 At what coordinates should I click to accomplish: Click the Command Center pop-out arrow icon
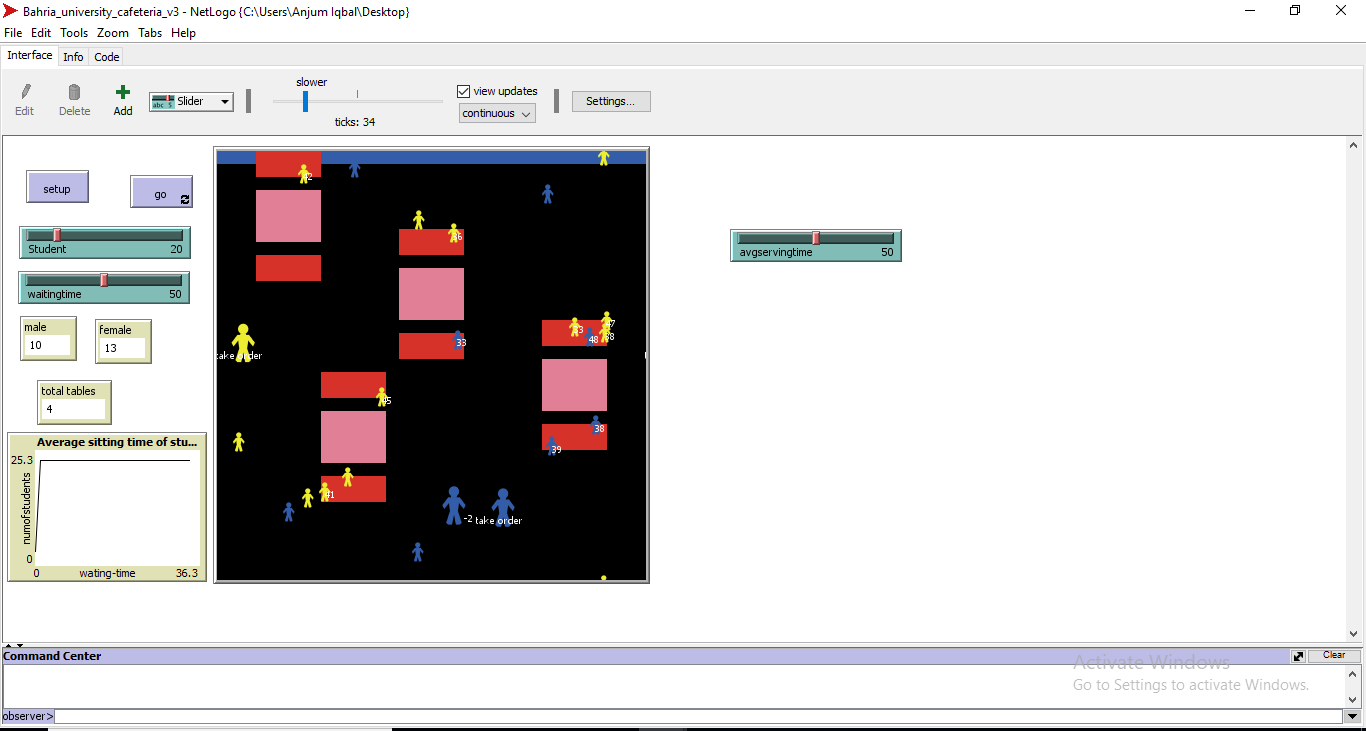point(1298,656)
